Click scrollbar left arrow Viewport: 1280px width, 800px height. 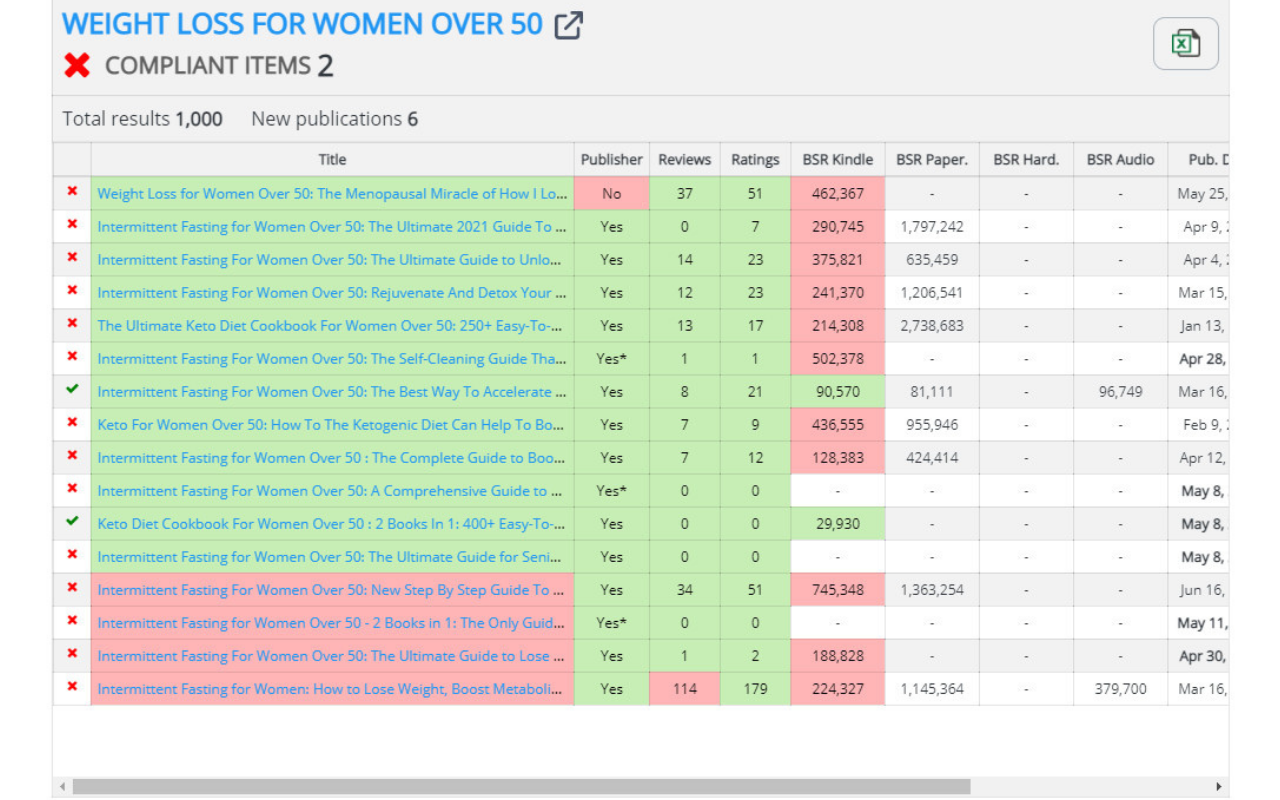[x=63, y=787]
